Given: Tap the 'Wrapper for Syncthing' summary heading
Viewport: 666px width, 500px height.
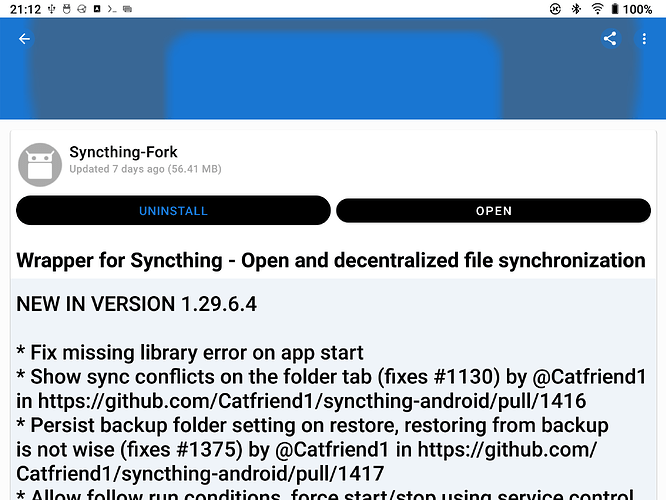Looking at the screenshot, I should [331, 260].
